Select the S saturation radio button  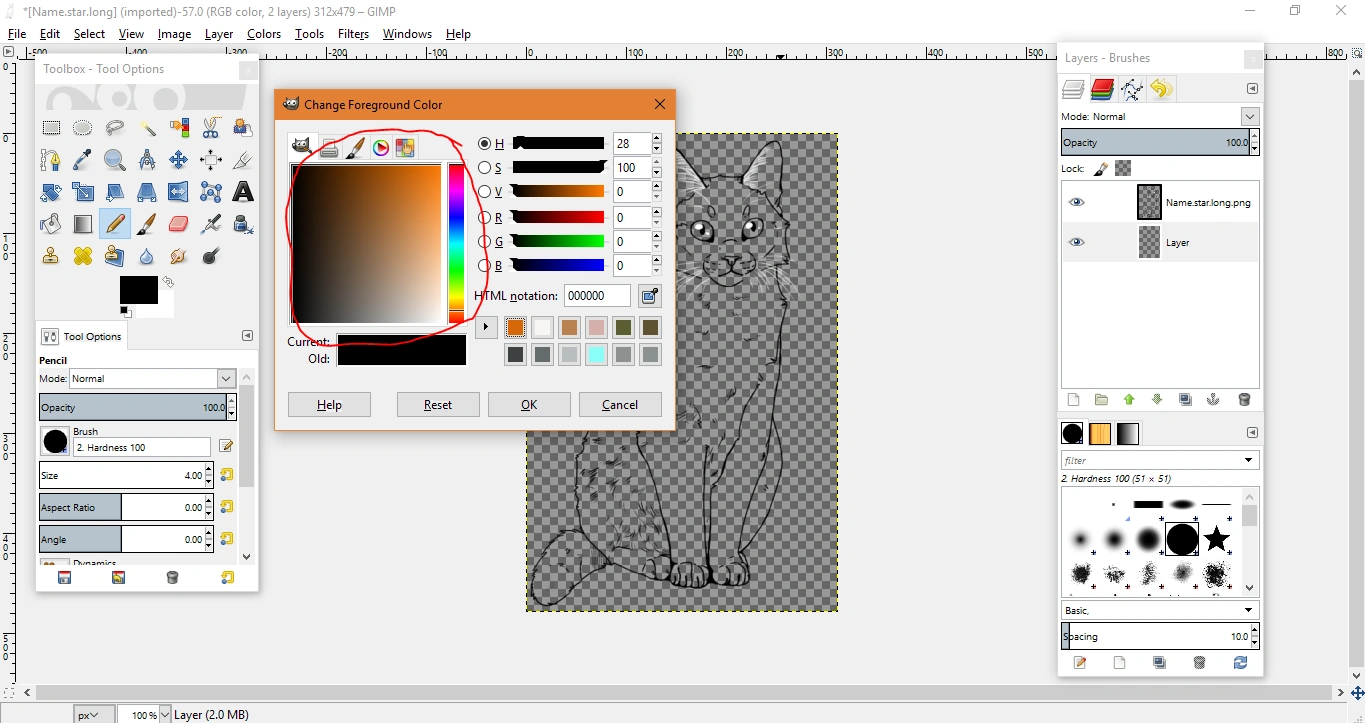[485, 168]
